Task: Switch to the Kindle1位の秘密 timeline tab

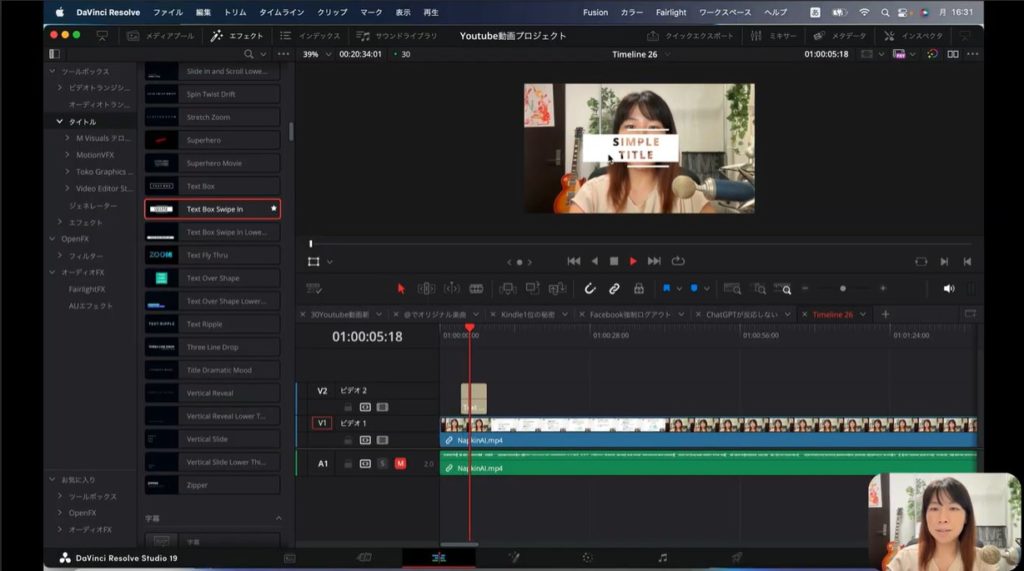Action: 527,314
